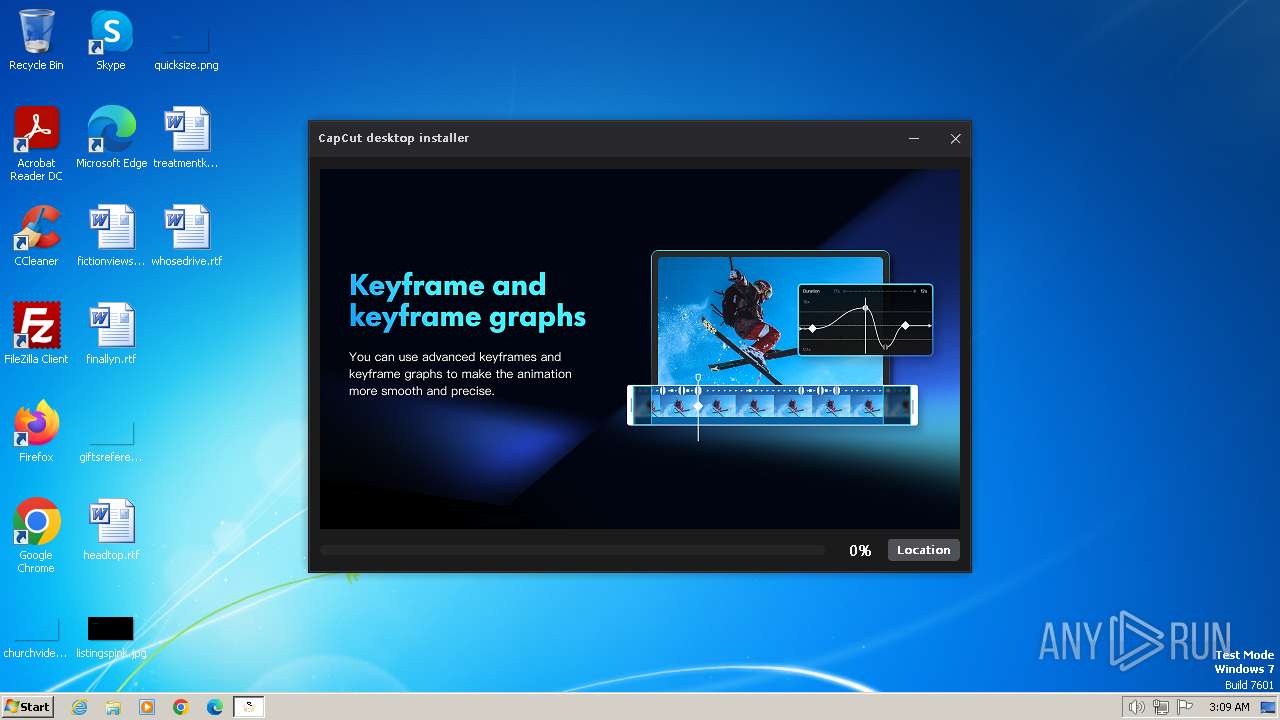Launch Microsoft Edge desktop shortcut
Screen dimensions: 1280x720
[x=111, y=138]
